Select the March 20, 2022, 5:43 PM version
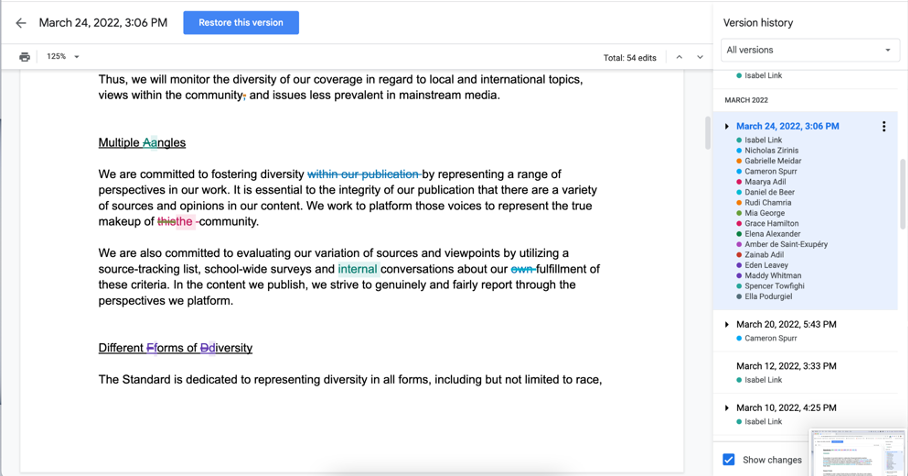908x476 pixels. pyautogui.click(x=786, y=324)
